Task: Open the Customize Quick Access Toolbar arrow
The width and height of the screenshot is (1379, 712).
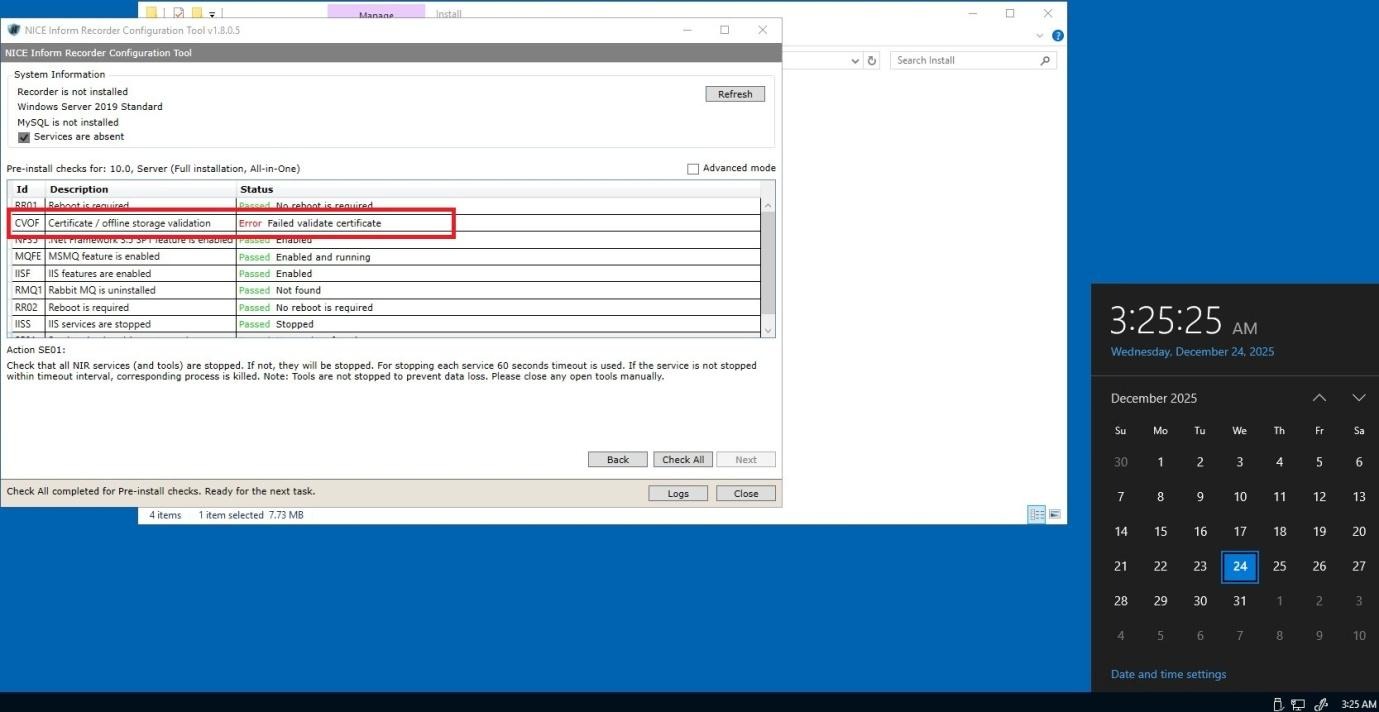Action: tap(212, 14)
